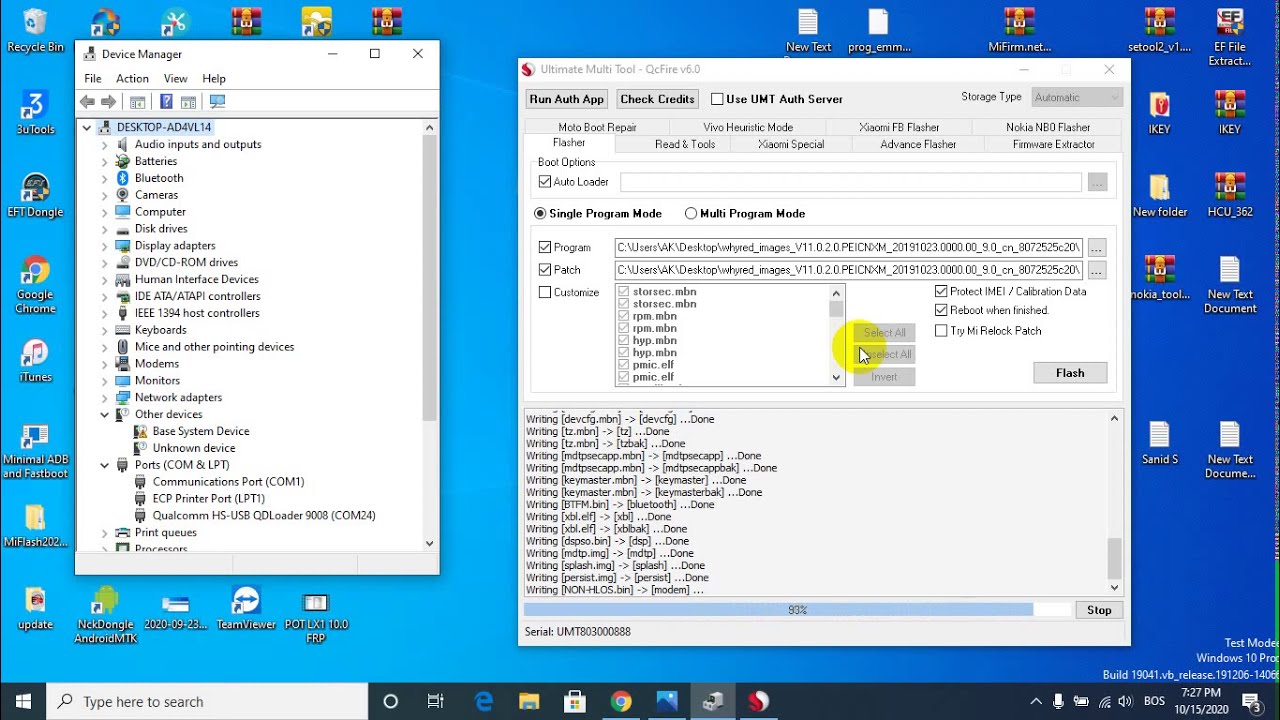Select the Multi Program Mode radio button
1280x720 pixels.
point(691,213)
